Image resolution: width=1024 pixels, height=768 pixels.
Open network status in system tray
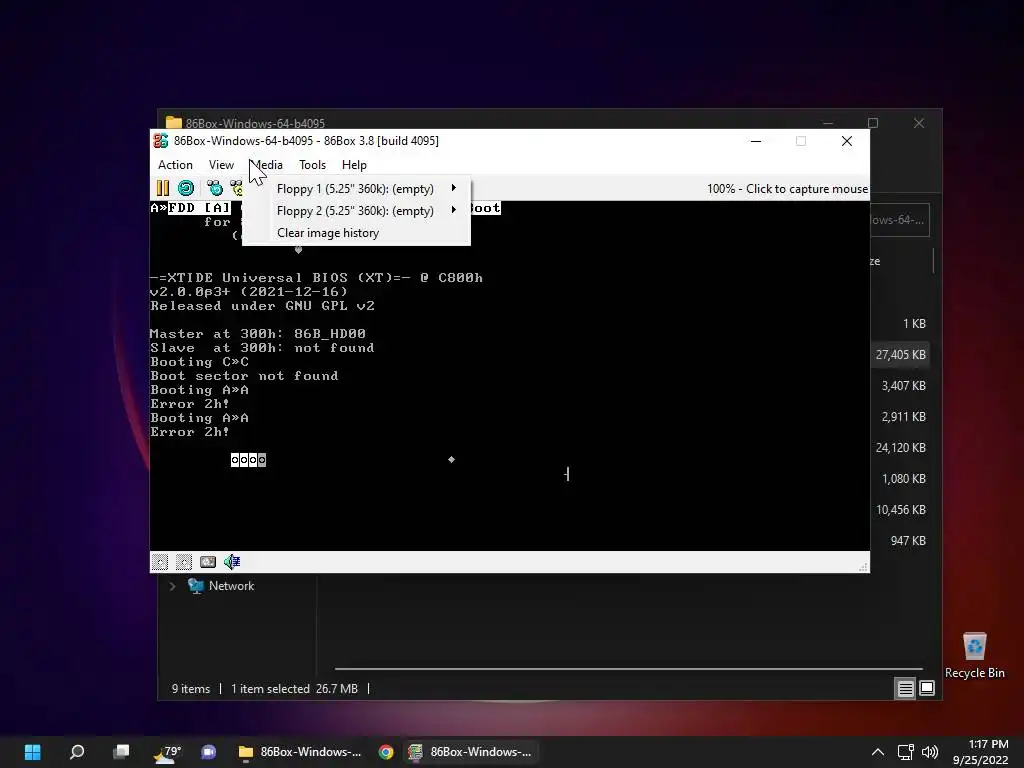point(905,752)
